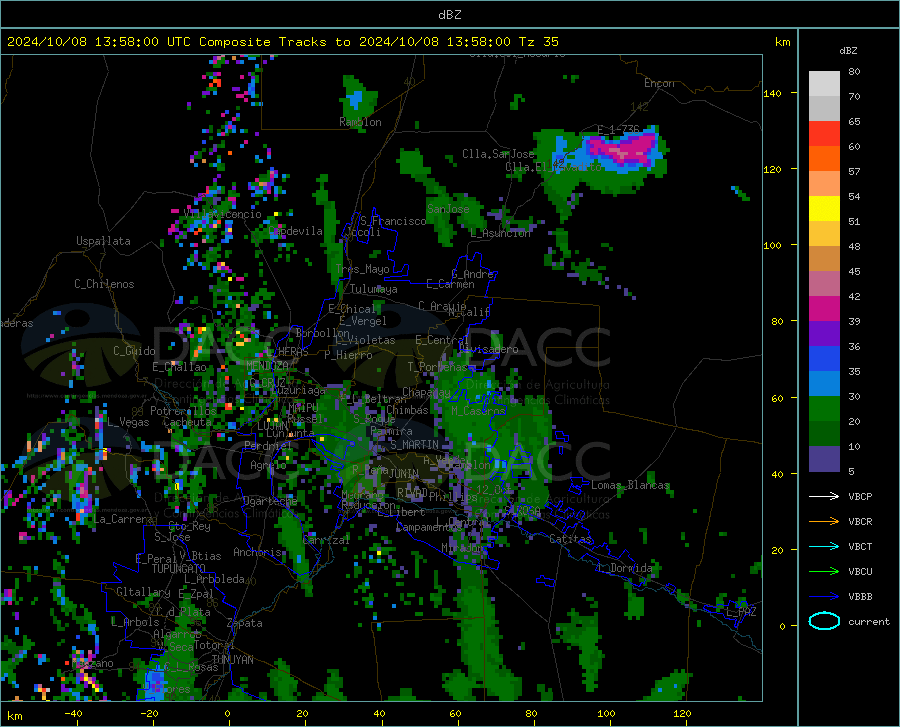Image resolution: width=900 pixels, height=727 pixels.
Task: Click the blue VBBB arrow legend icon
Action: coord(824,597)
